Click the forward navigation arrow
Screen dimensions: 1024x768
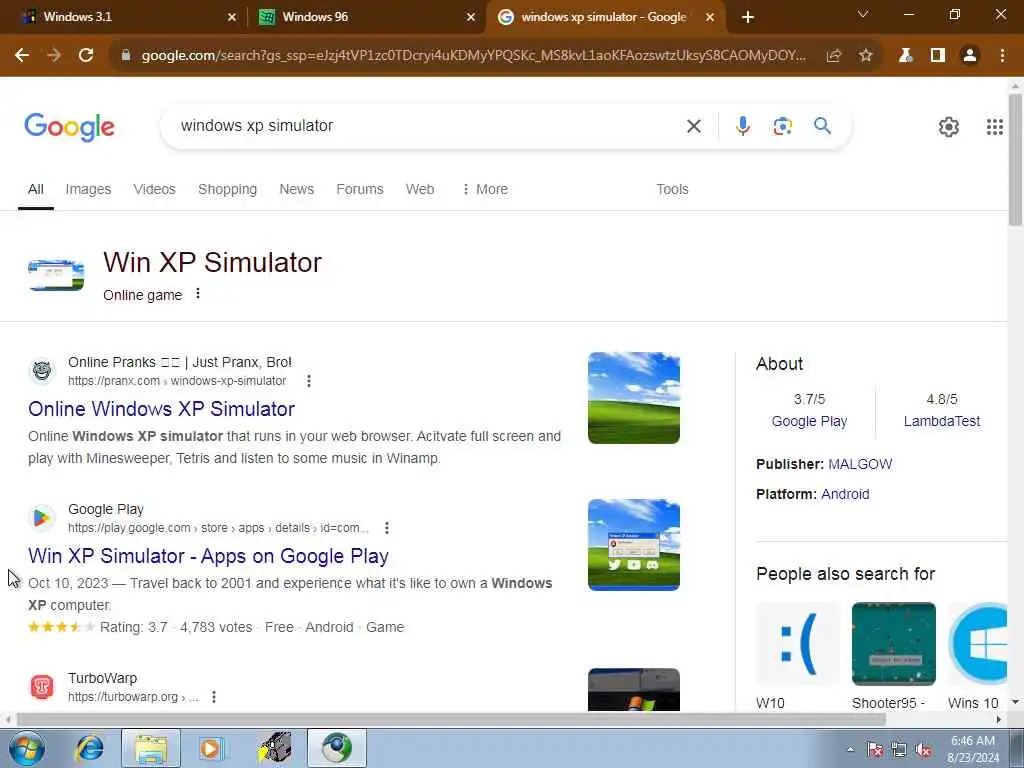[x=54, y=56]
